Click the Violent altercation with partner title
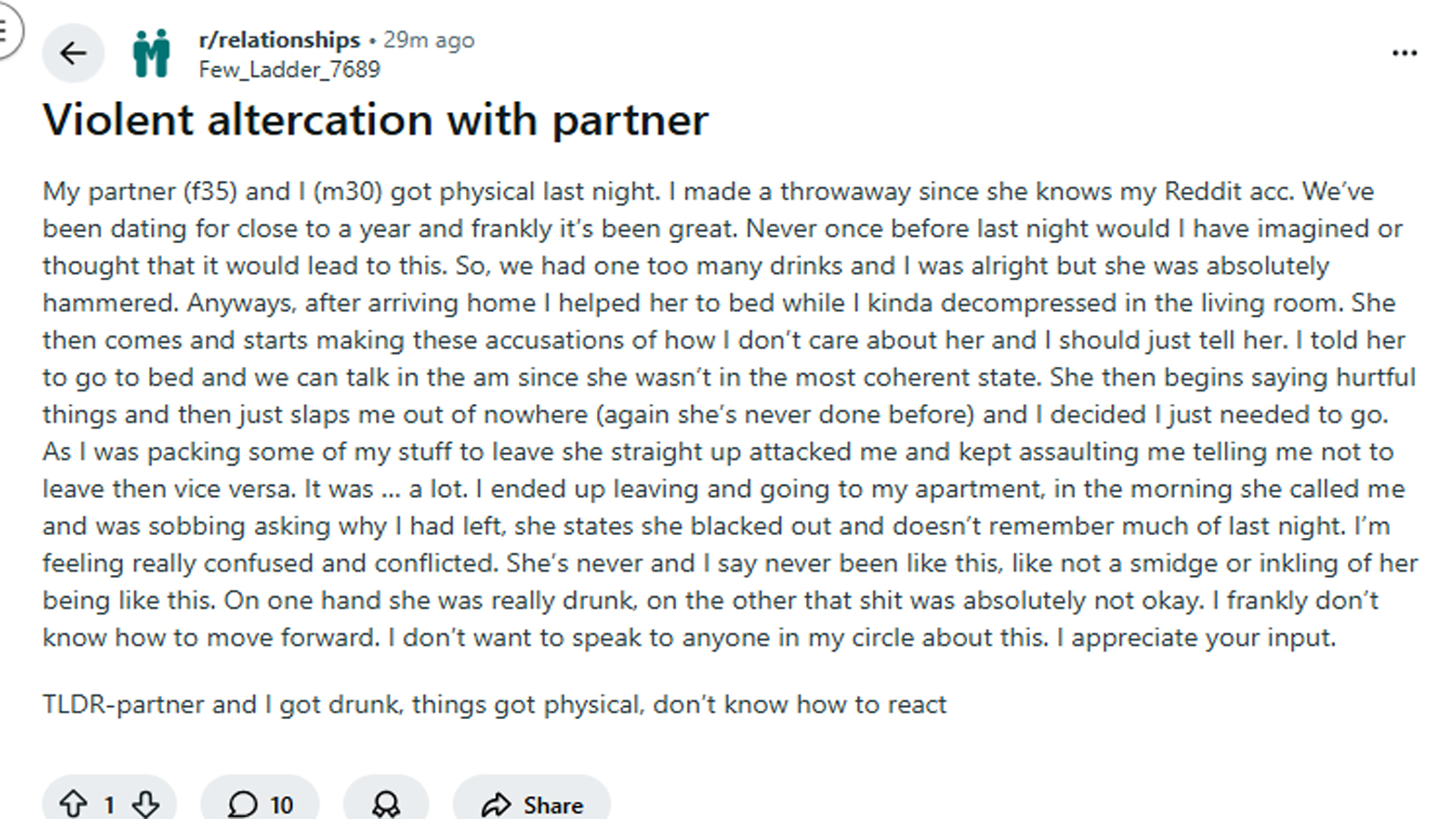Viewport: 1456px width, 819px height. pyautogui.click(x=375, y=120)
